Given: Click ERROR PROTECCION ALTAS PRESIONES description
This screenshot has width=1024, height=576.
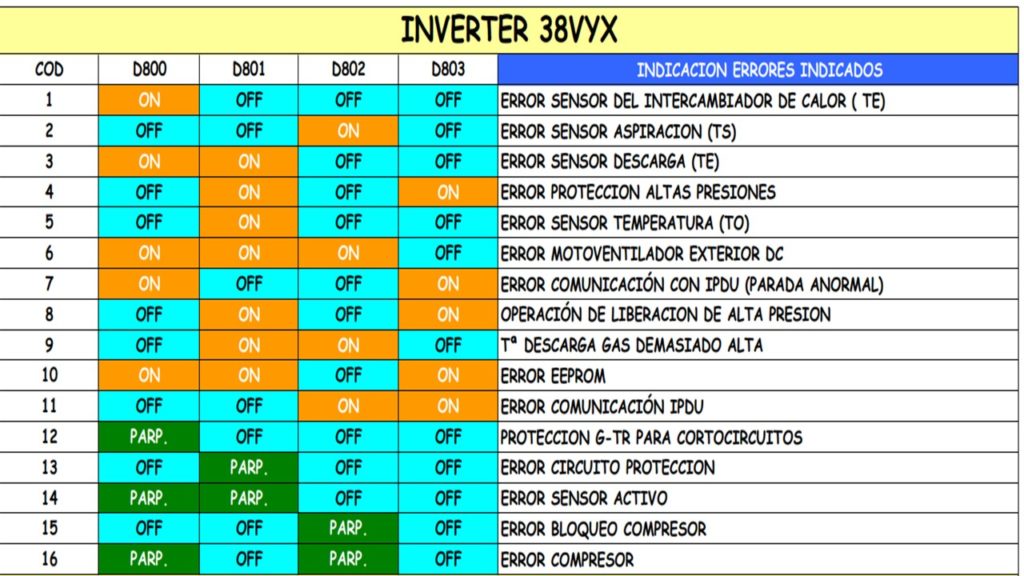Looking at the screenshot, I should pos(638,193).
